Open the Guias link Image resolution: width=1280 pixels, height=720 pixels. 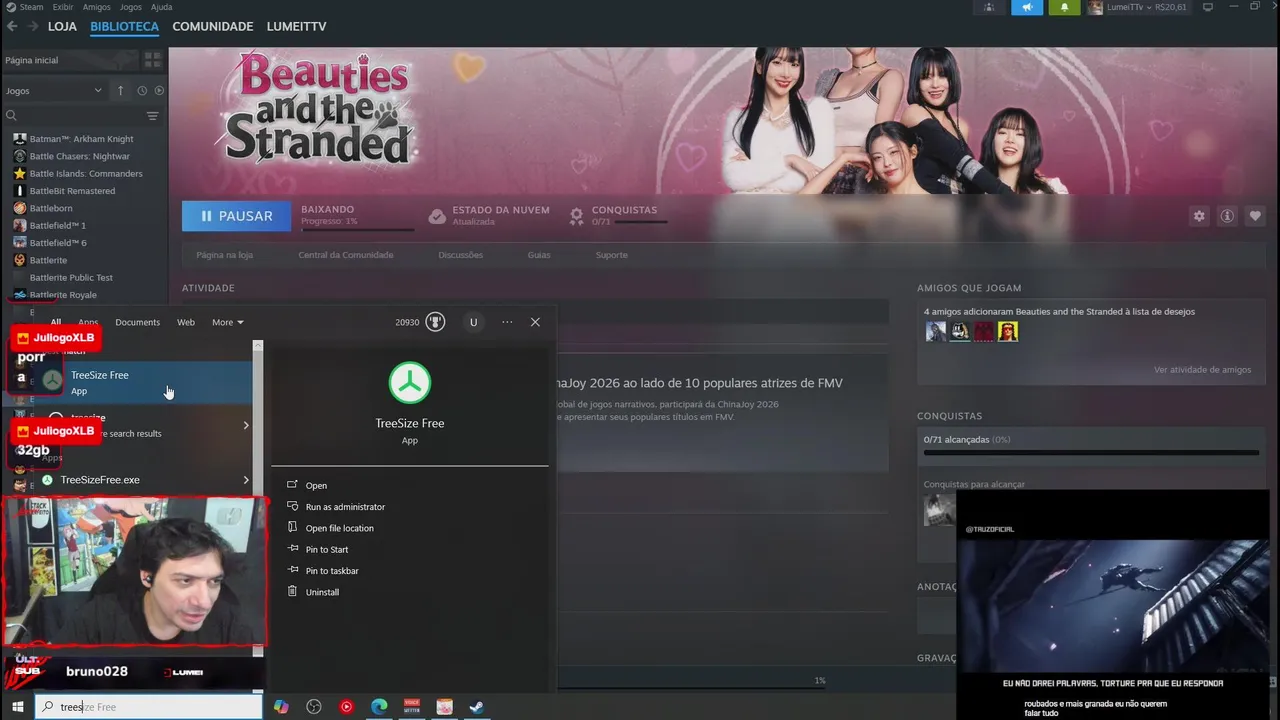click(539, 255)
